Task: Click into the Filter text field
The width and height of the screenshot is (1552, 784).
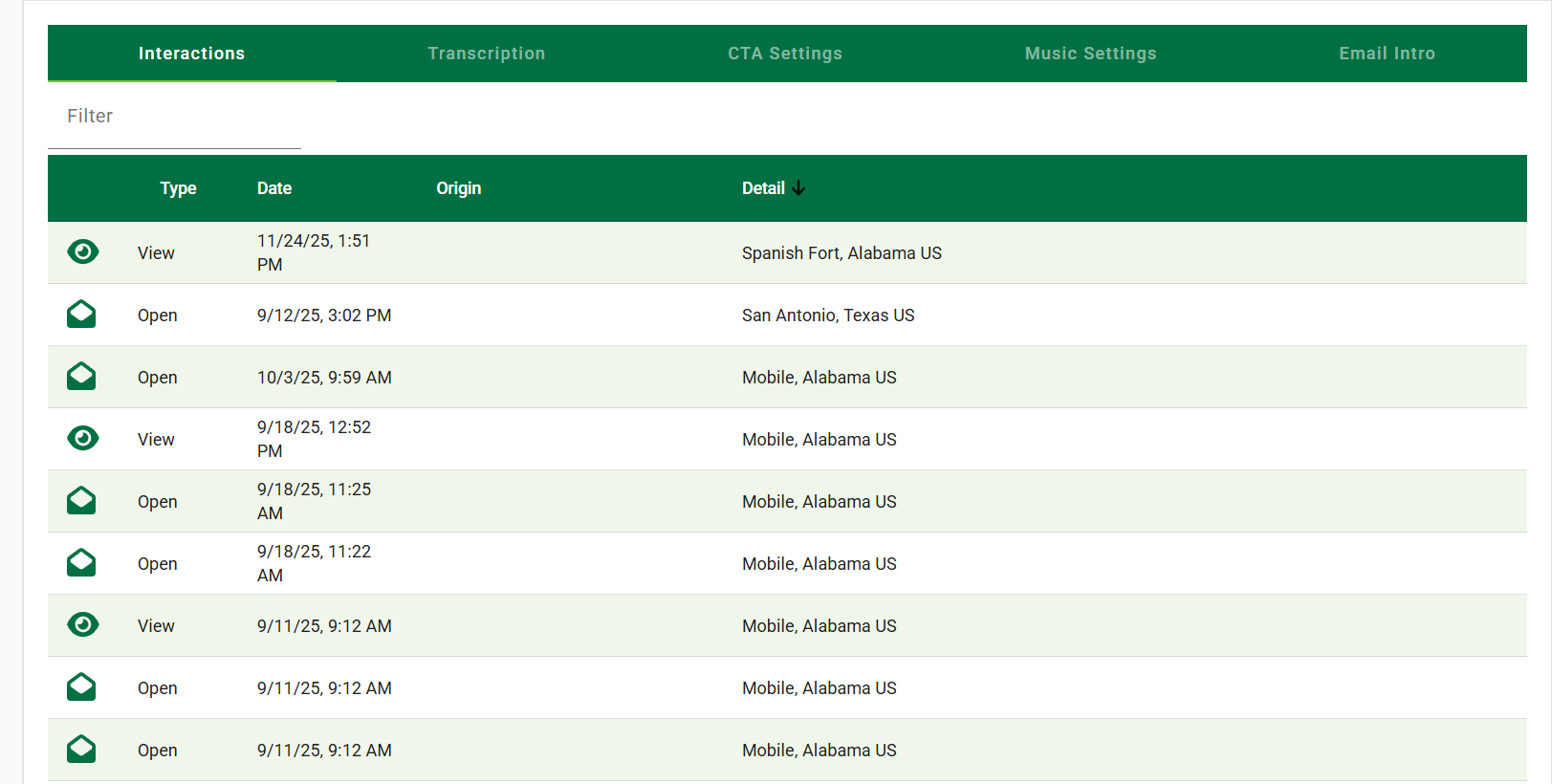Action: [174, 117]
